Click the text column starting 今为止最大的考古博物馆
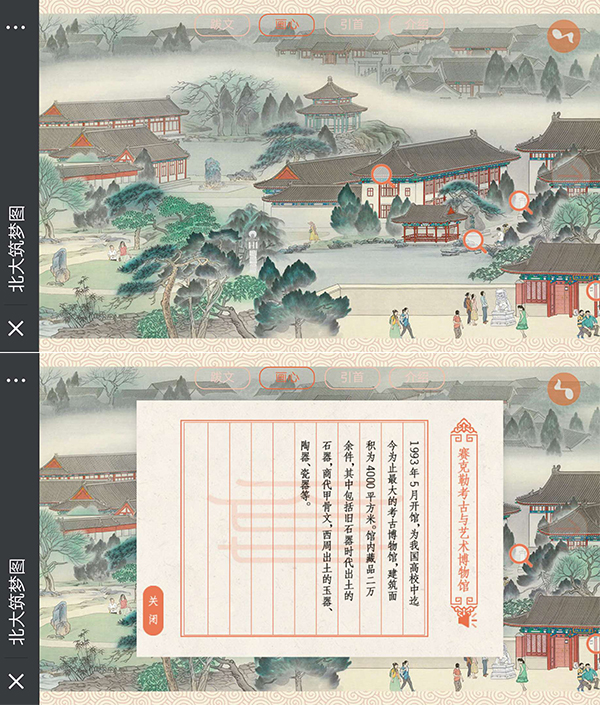This screenshot has height=706, width=600. tap(392, 520)
